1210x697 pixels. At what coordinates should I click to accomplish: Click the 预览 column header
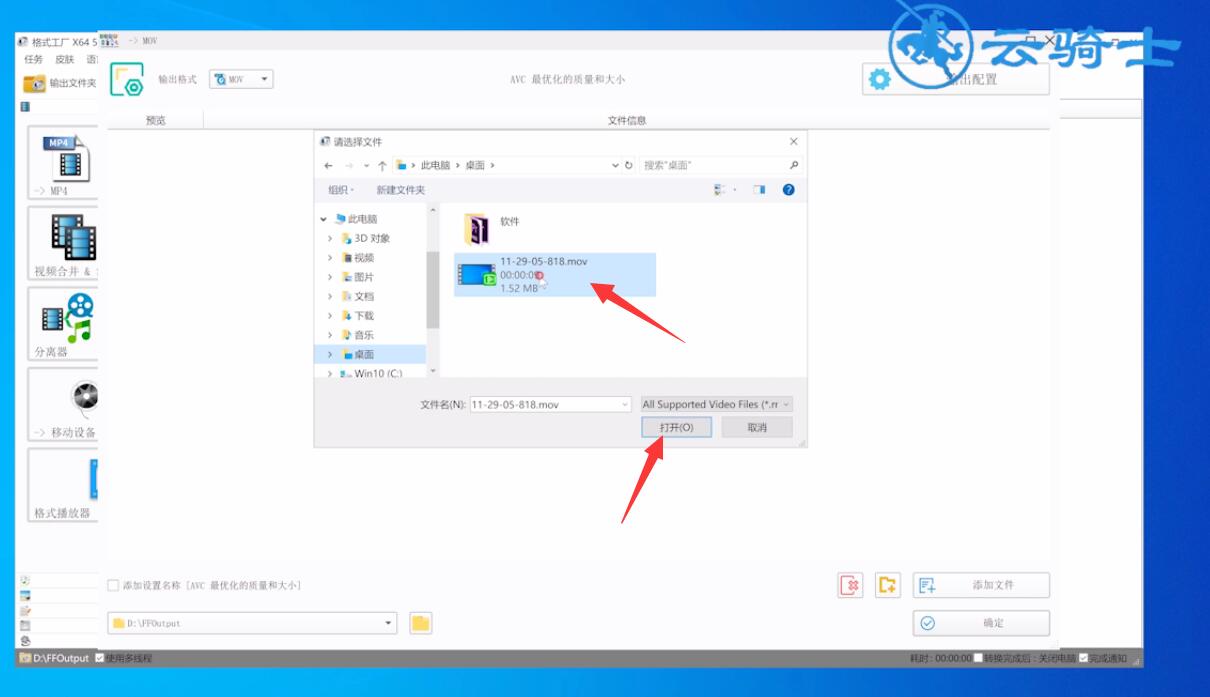point(155,120)
